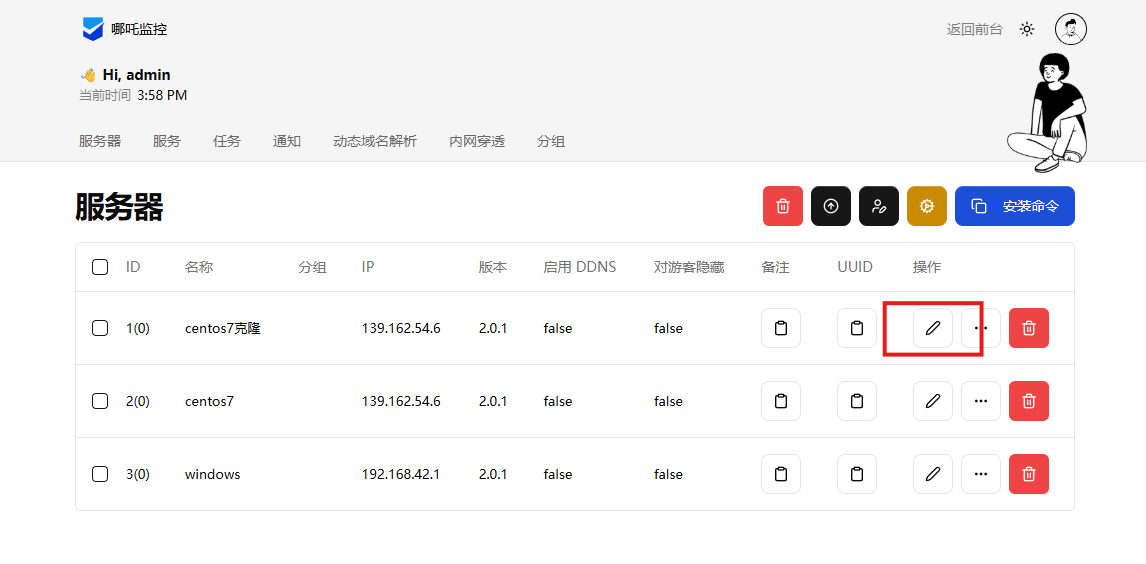The width and height of the screenshot is (1146, 564).
Task: Open the admin avatar menu
Action: [x=1071, y=29]
